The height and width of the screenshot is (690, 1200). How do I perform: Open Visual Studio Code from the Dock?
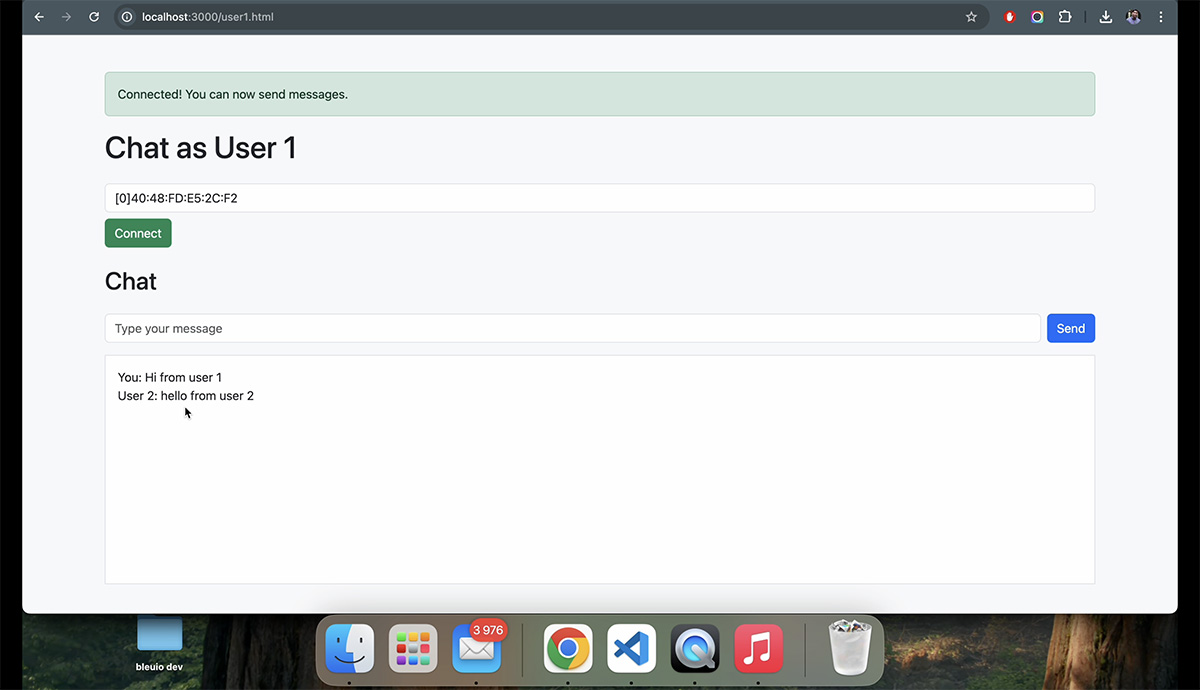click(631, 649)
